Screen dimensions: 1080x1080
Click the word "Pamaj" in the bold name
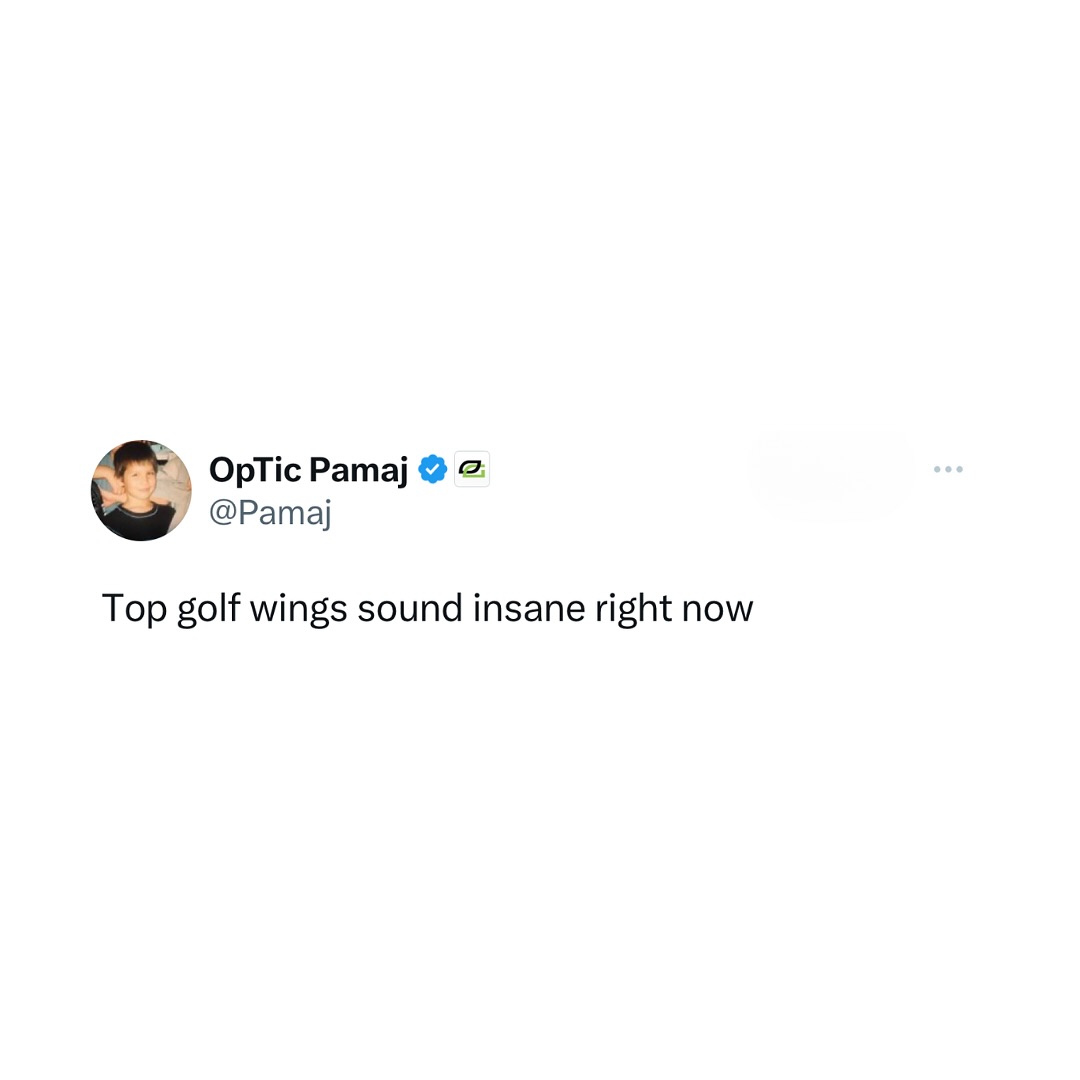(x=359, y=471)
